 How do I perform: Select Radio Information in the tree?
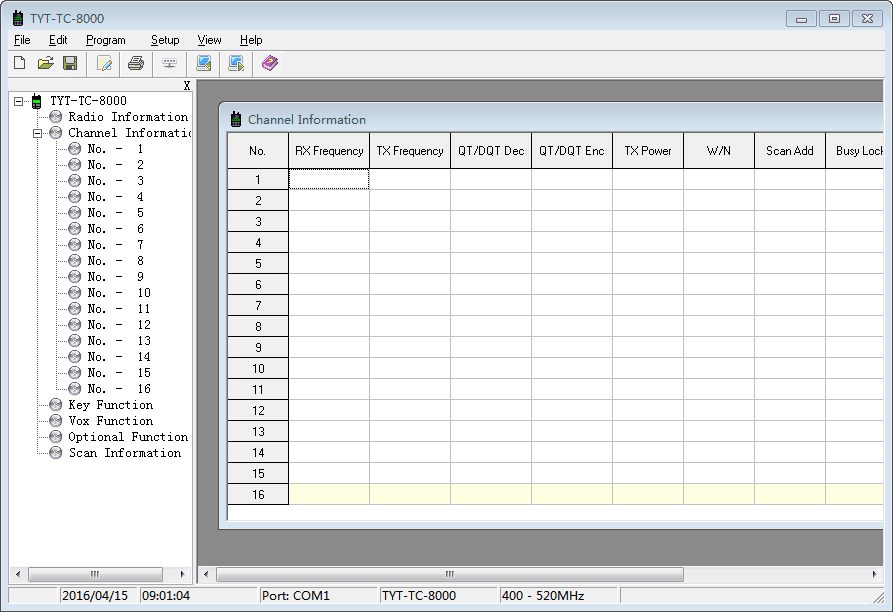[x=127, y=117]
